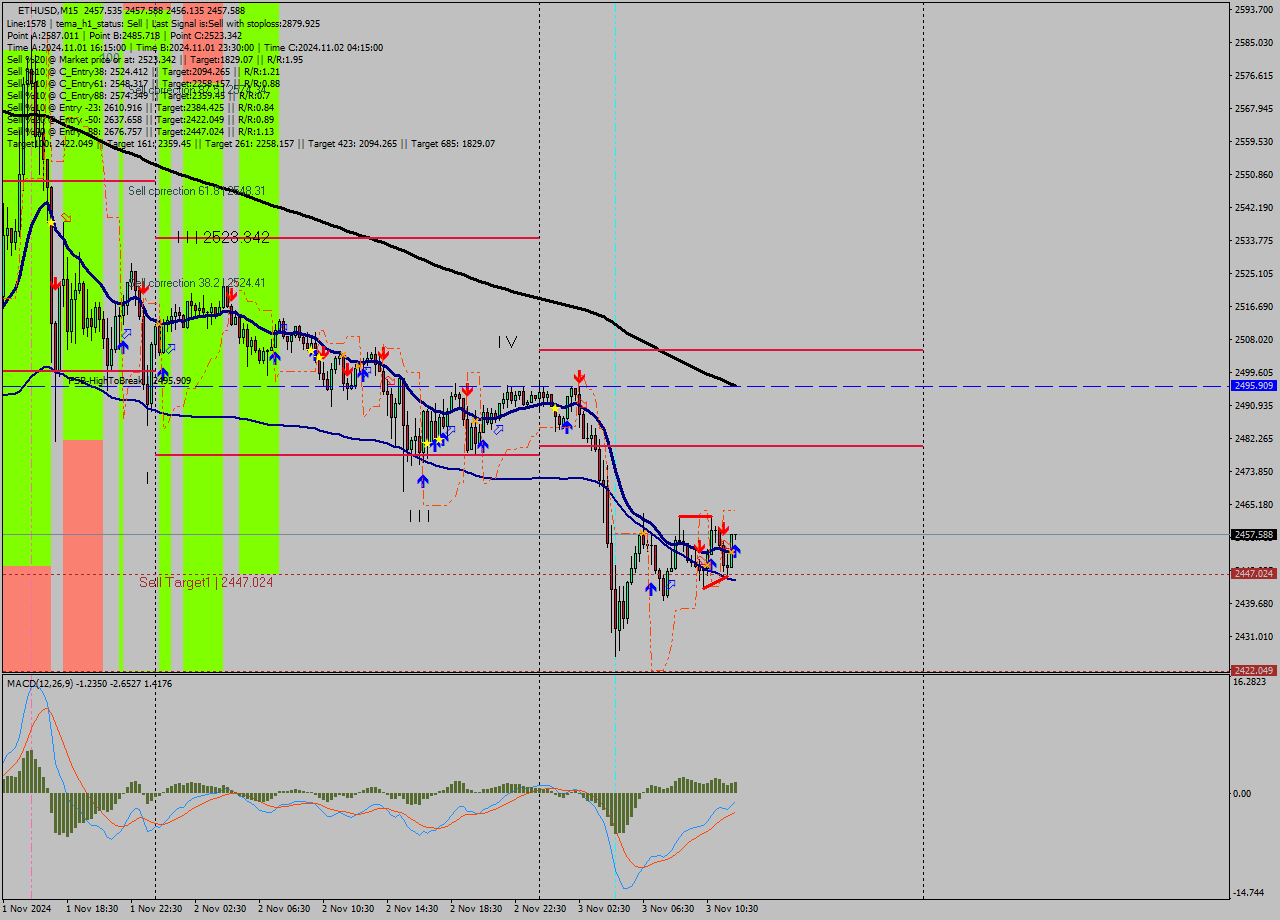Click the red 2447.024 price tag

point(1254,573)
